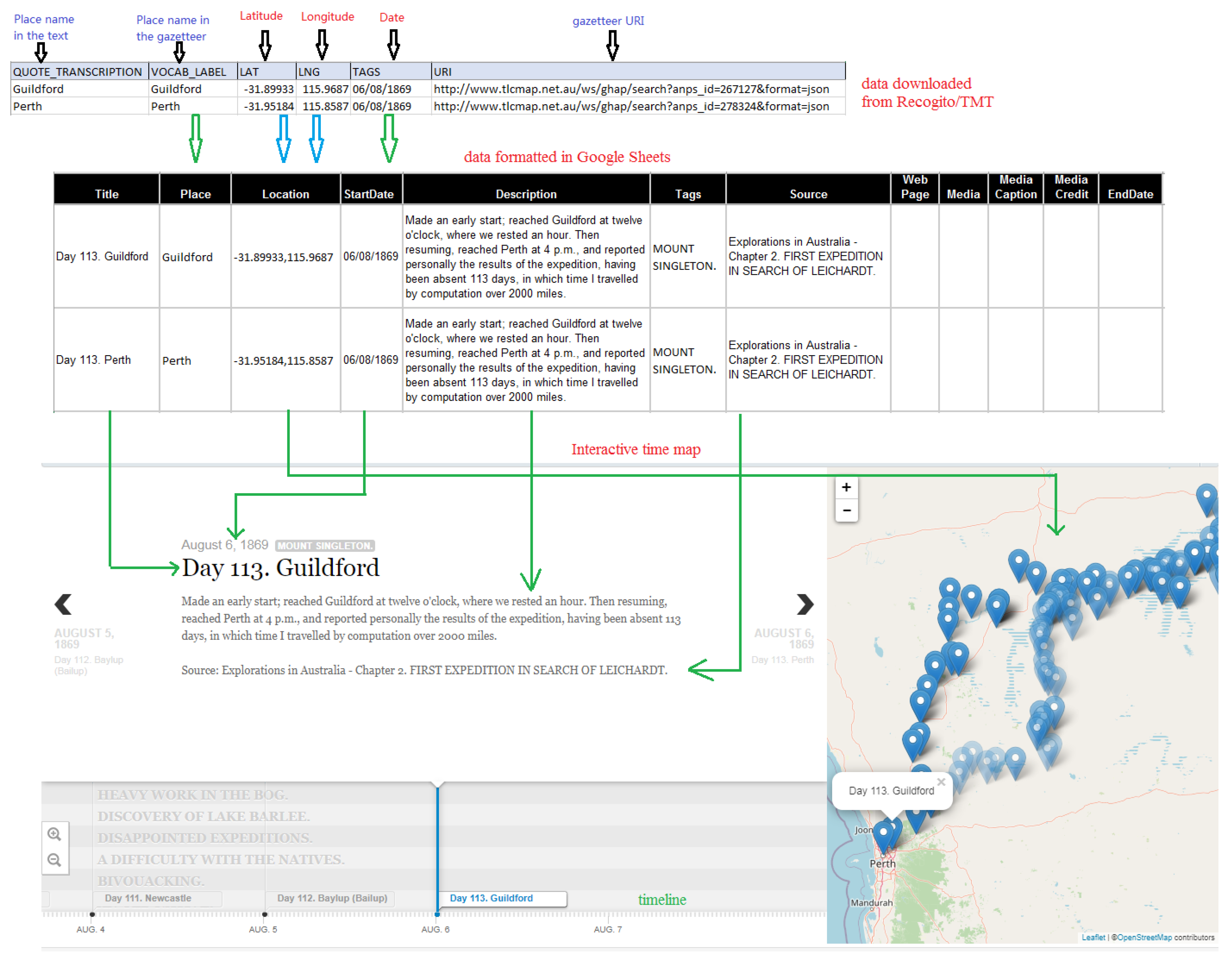
Task: Go to the next slide using the right arrow
Action: pyautogui.click(x=804, y=604)
